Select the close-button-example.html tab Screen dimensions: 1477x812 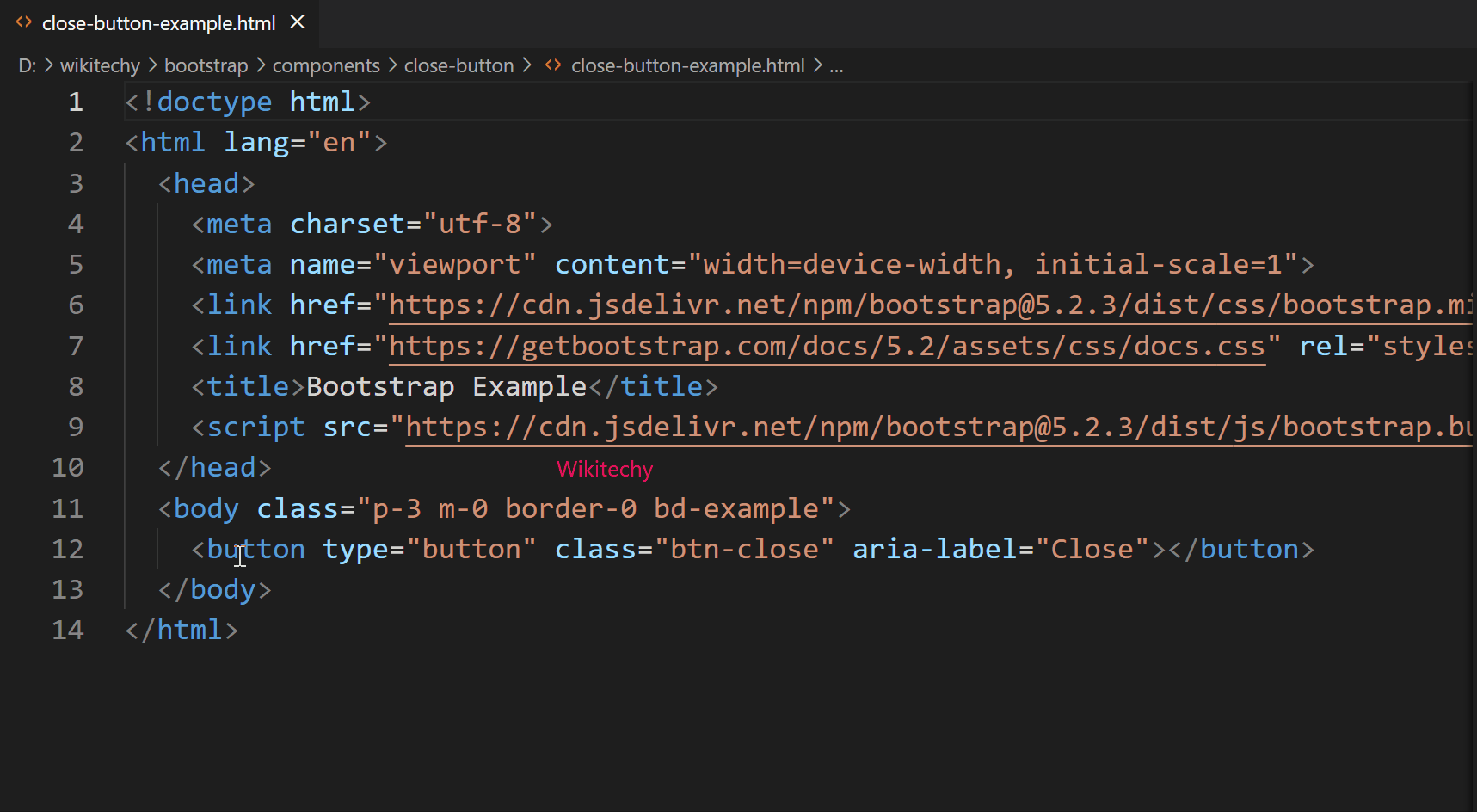tap(159, 22)
